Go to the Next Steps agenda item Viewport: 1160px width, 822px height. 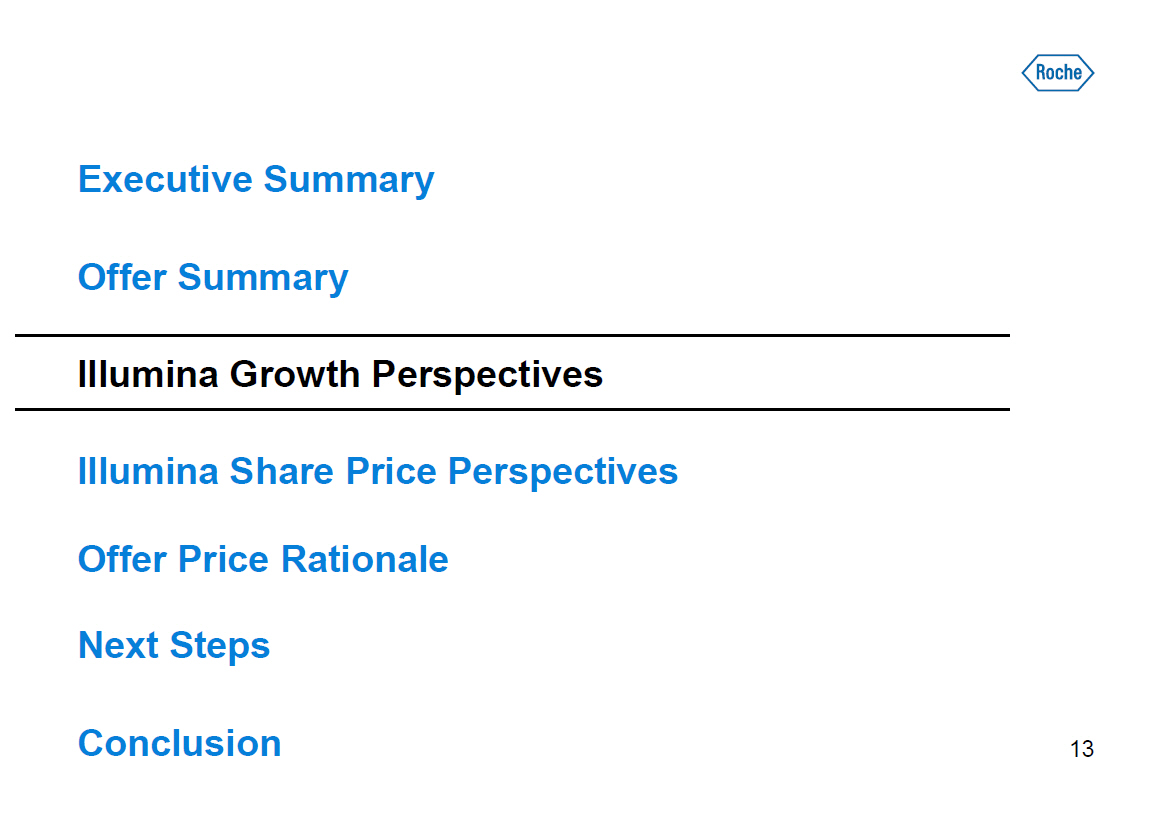(174, 646)
